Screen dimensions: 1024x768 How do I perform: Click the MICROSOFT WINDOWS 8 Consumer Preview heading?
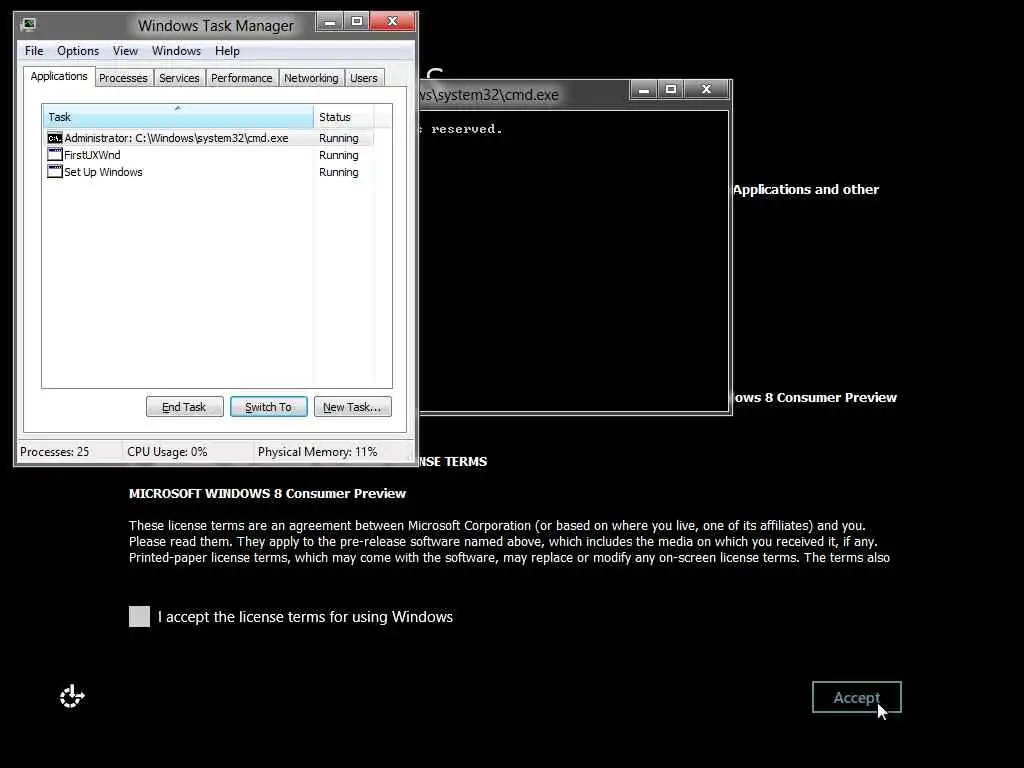267,494
